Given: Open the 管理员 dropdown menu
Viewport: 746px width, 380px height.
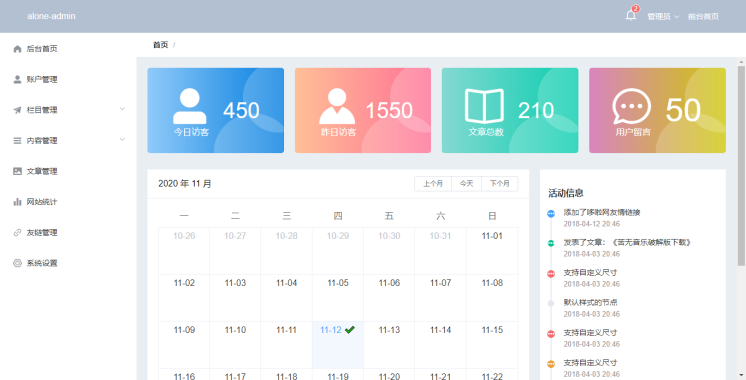Looking at the screenshot, I should point(663,17).
